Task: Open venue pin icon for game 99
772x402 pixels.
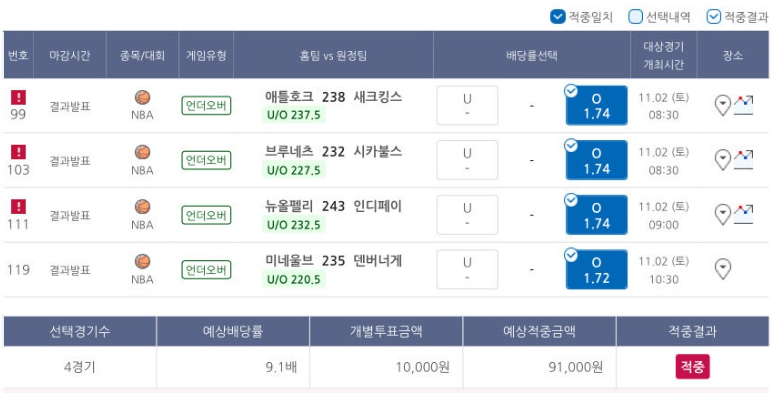Action: click(722, 105)
